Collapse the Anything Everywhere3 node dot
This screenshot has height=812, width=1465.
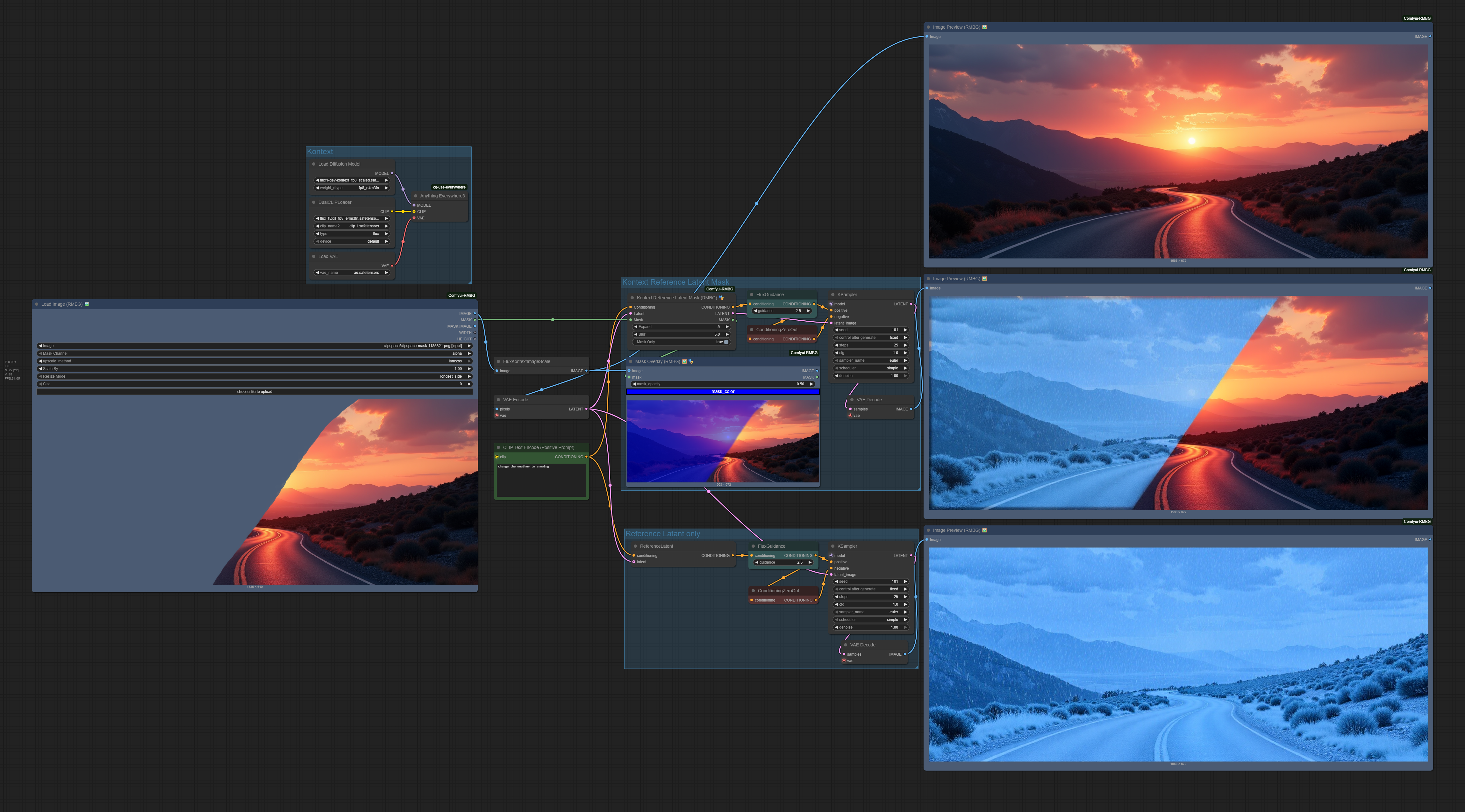click(416, 196)
